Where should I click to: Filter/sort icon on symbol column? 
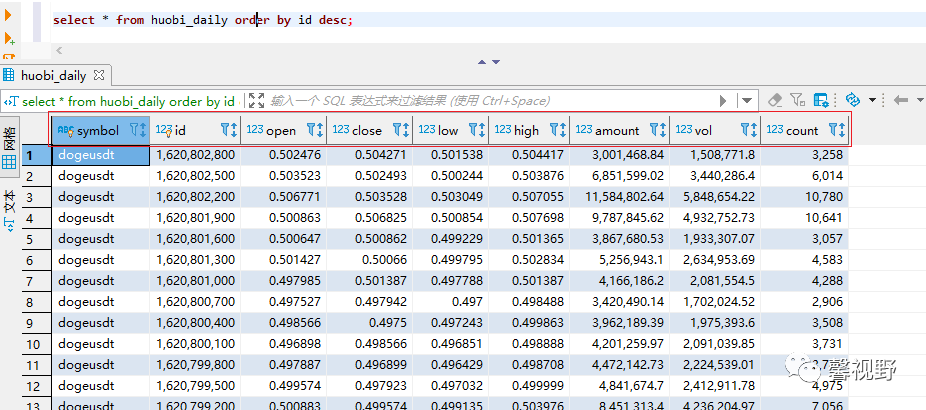pos(138,130)
